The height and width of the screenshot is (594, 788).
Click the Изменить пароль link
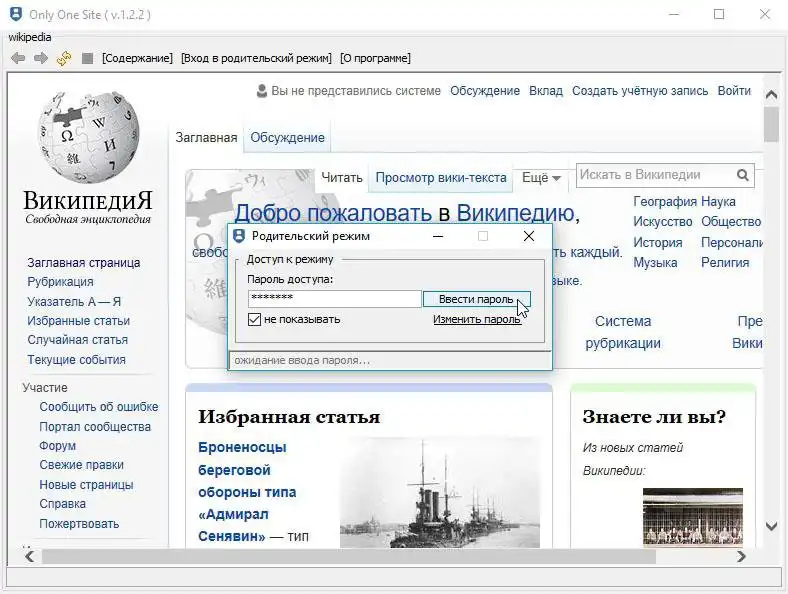(x=477, y=319)
